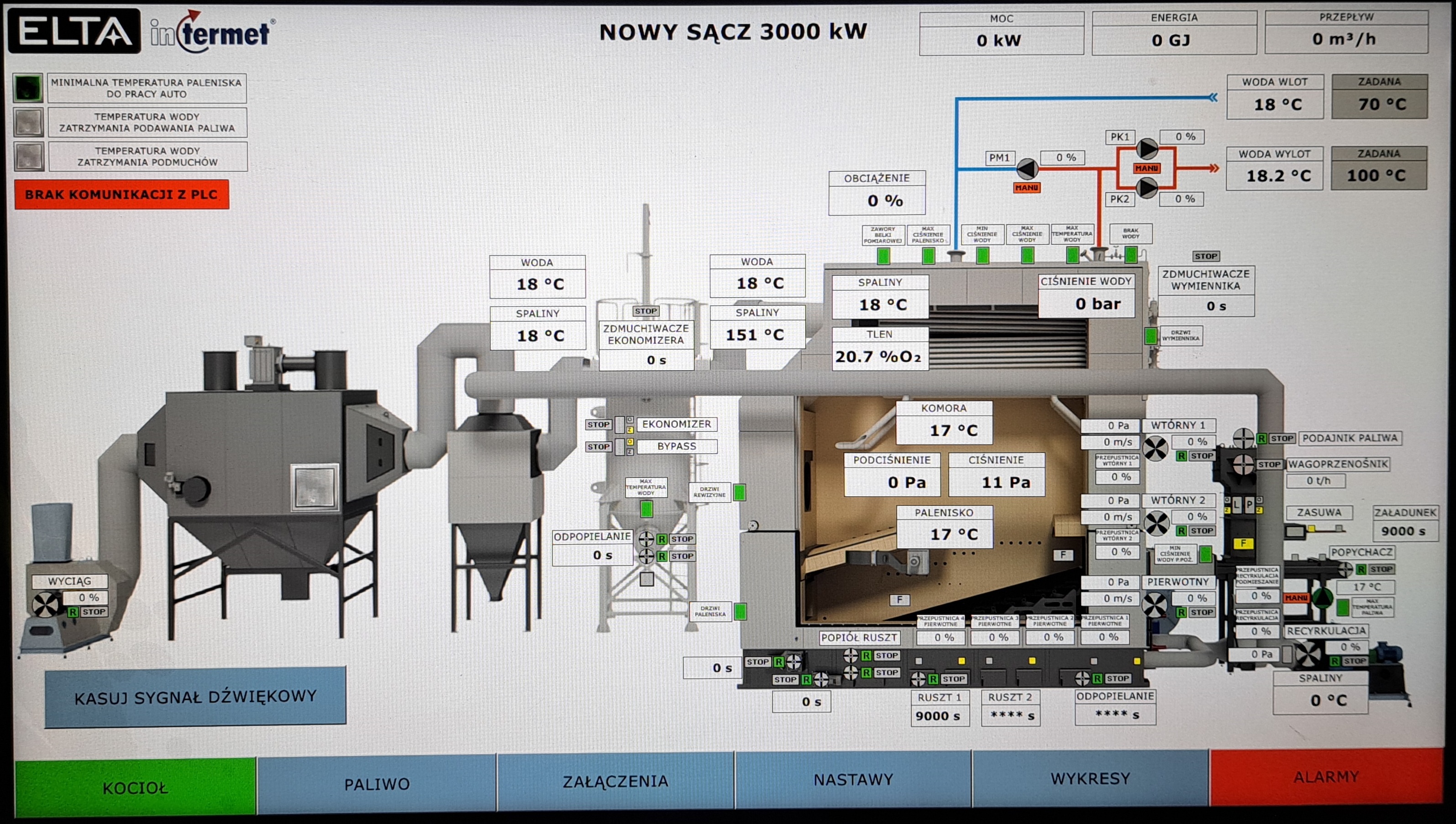Screen dimensions: 1456x824
Task: Click the PODAJNIK PALIWA motor icon
Action: pos(1243,438)
